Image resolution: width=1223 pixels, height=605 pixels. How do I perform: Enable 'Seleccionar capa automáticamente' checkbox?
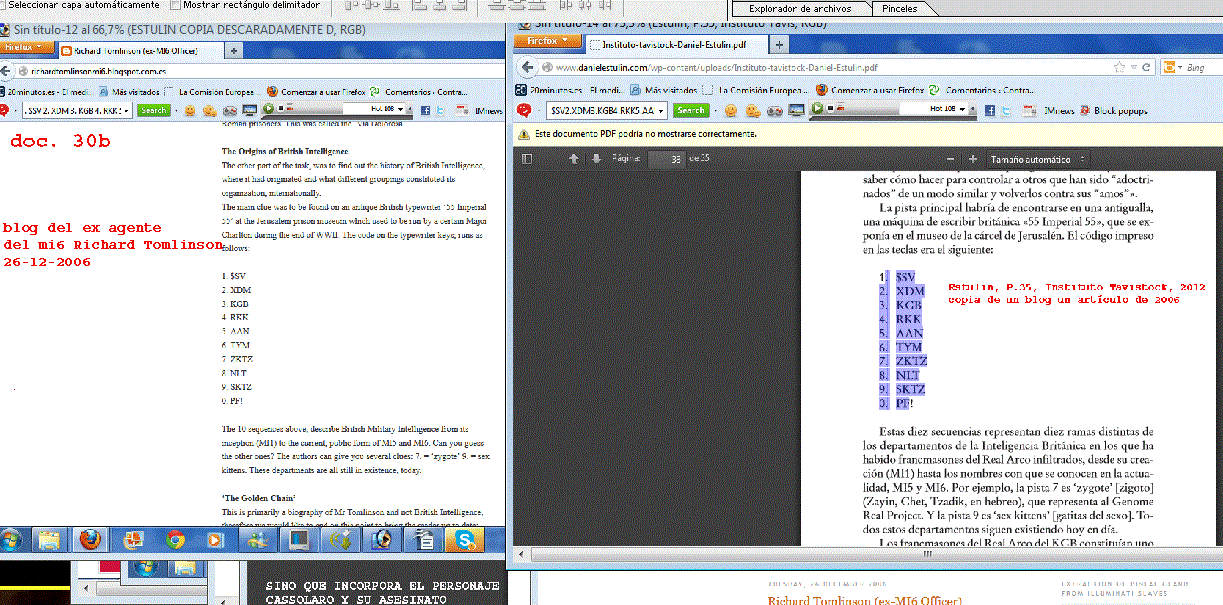tap(4, 5)
